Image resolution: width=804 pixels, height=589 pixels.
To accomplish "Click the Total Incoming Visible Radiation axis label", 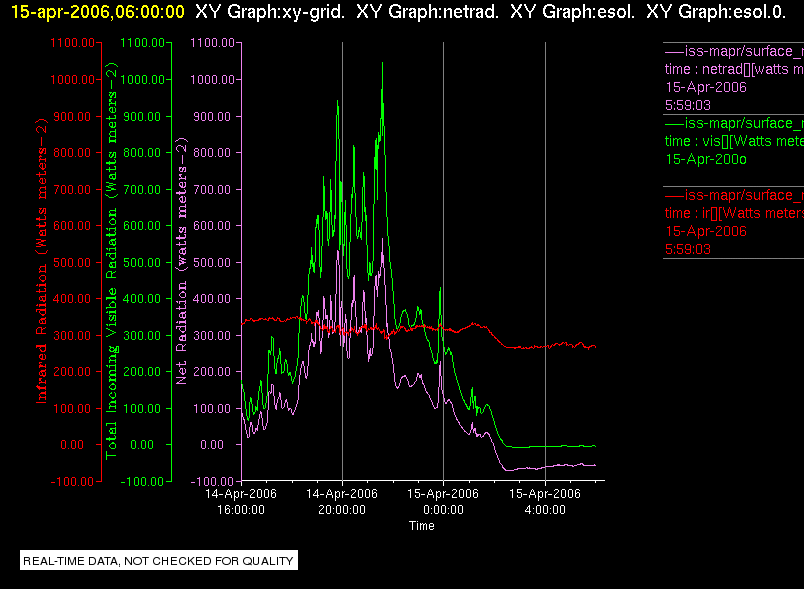I will pyautogui.click(x=111, y=260).
